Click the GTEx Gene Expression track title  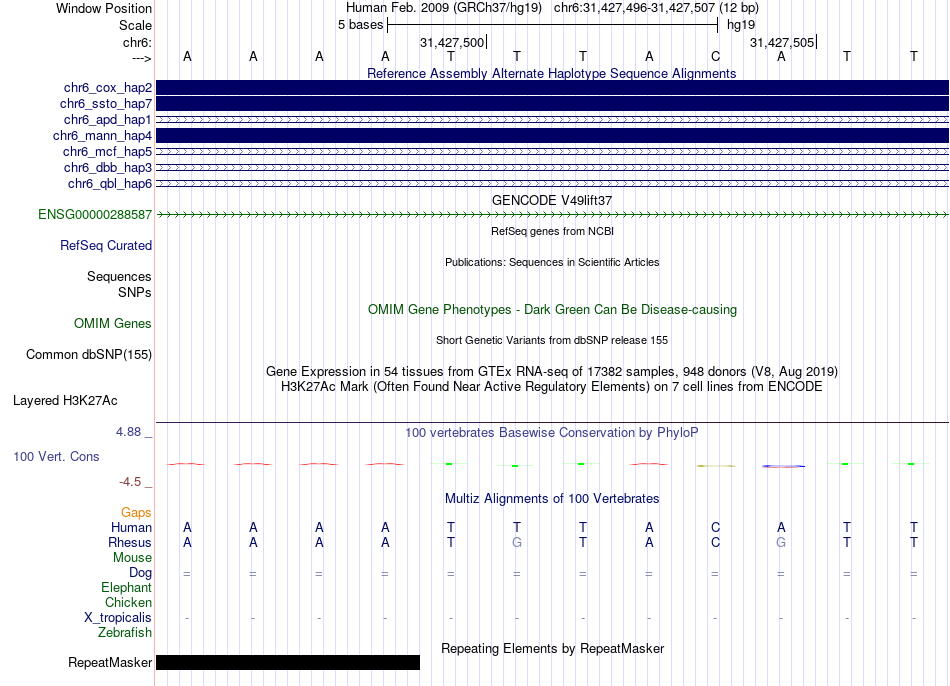pyautogui.click(x=552, y=371)
